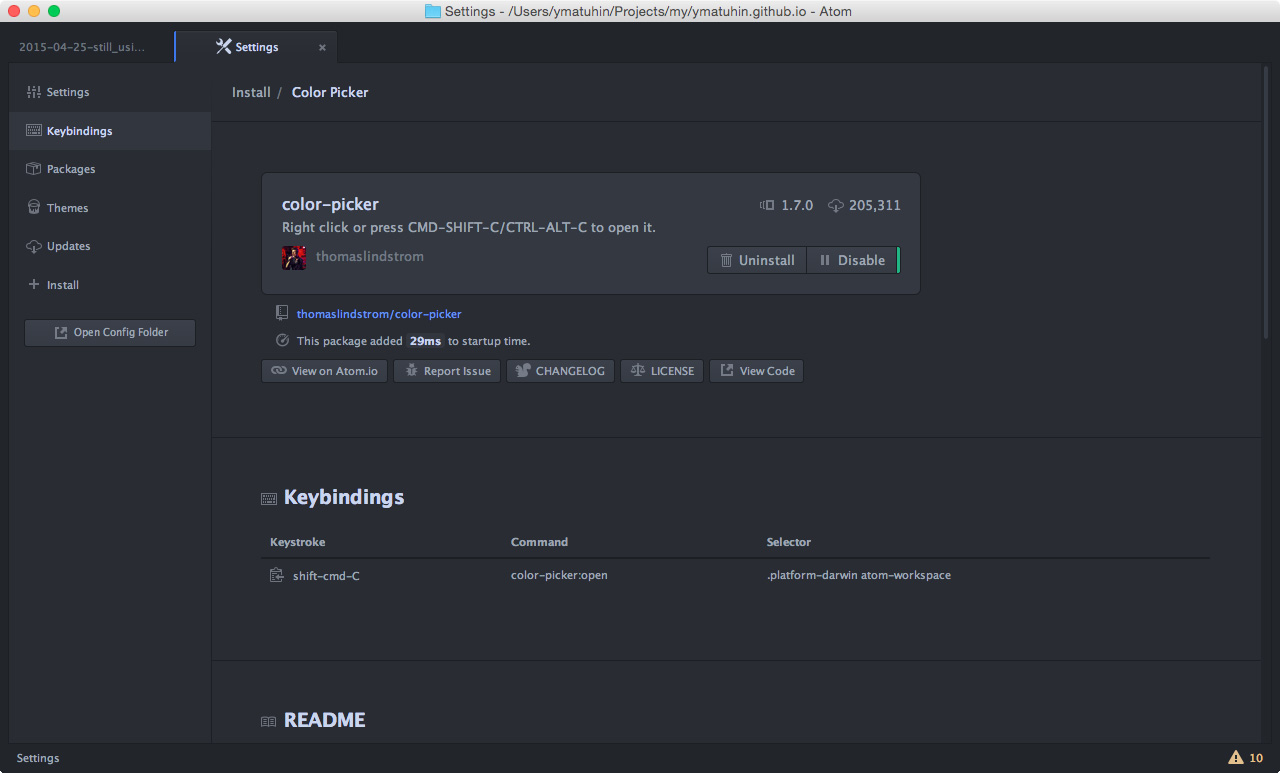Viewport: 1280px width, 773px height.
Task: Click the Keystroke column header
Action: click(297, 542)
